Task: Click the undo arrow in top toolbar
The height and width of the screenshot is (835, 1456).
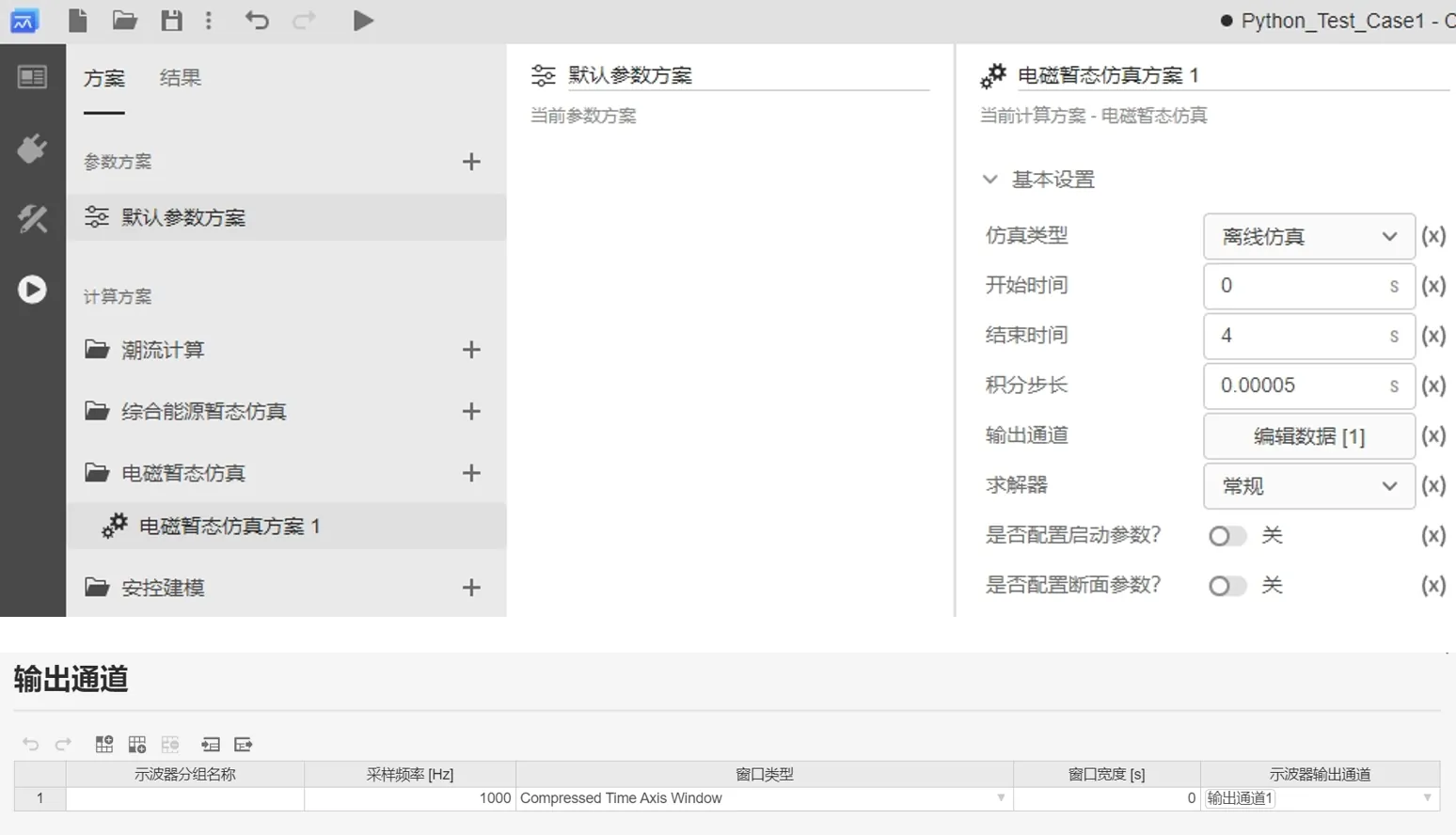Action: 257,21
